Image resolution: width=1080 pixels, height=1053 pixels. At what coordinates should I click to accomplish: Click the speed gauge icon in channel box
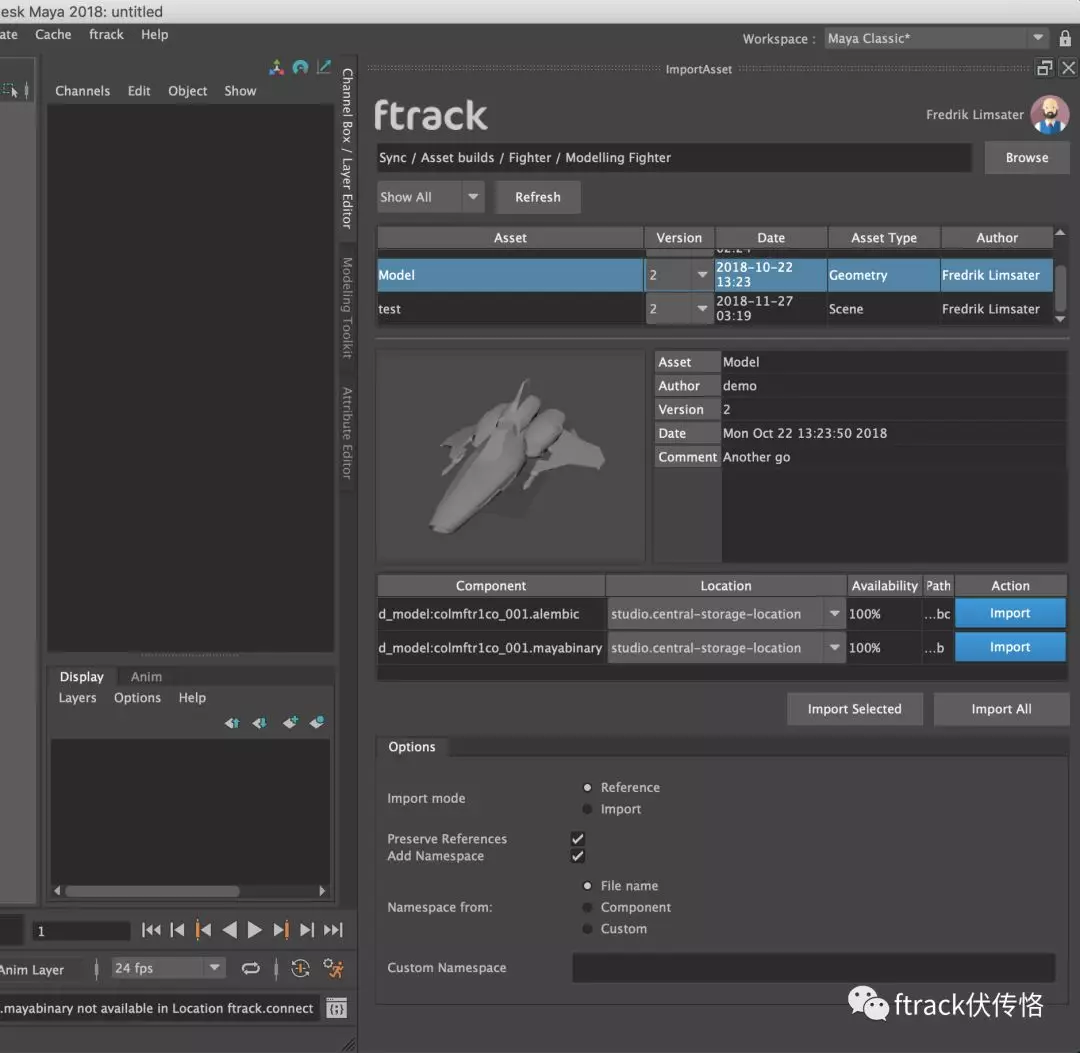300,67
